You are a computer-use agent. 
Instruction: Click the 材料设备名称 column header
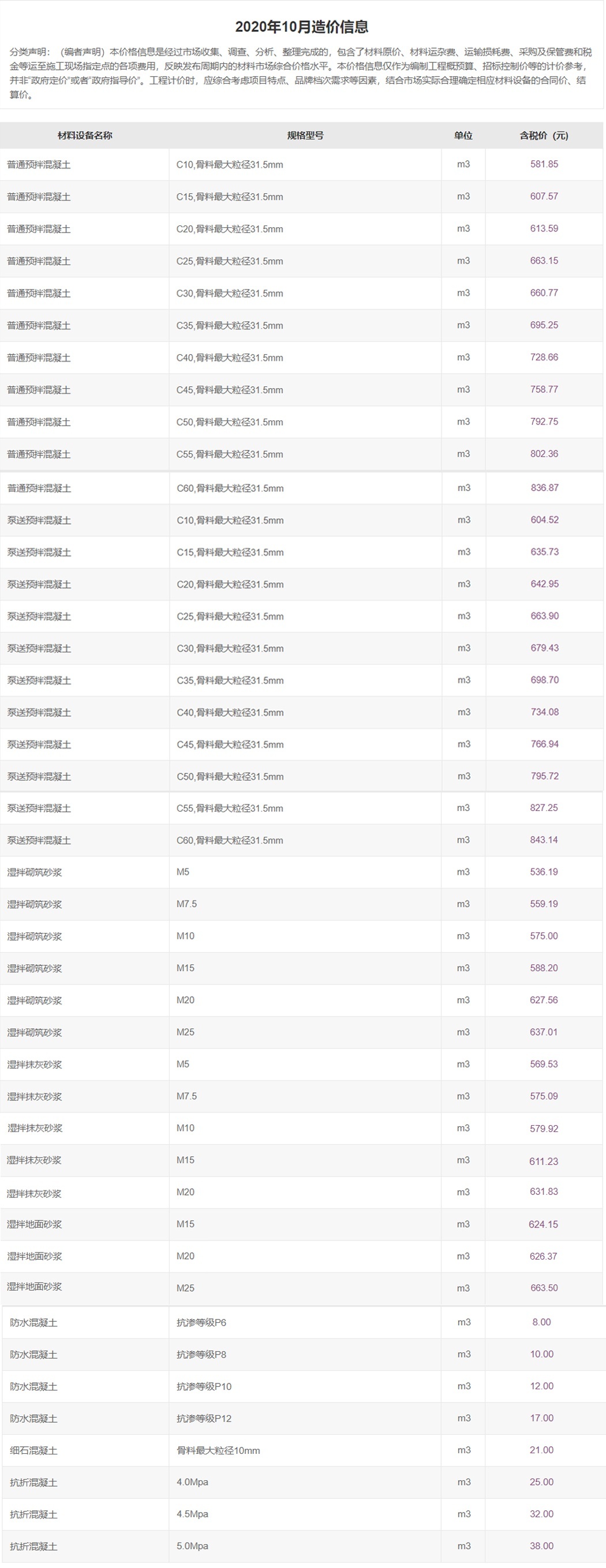coord(85,136)
